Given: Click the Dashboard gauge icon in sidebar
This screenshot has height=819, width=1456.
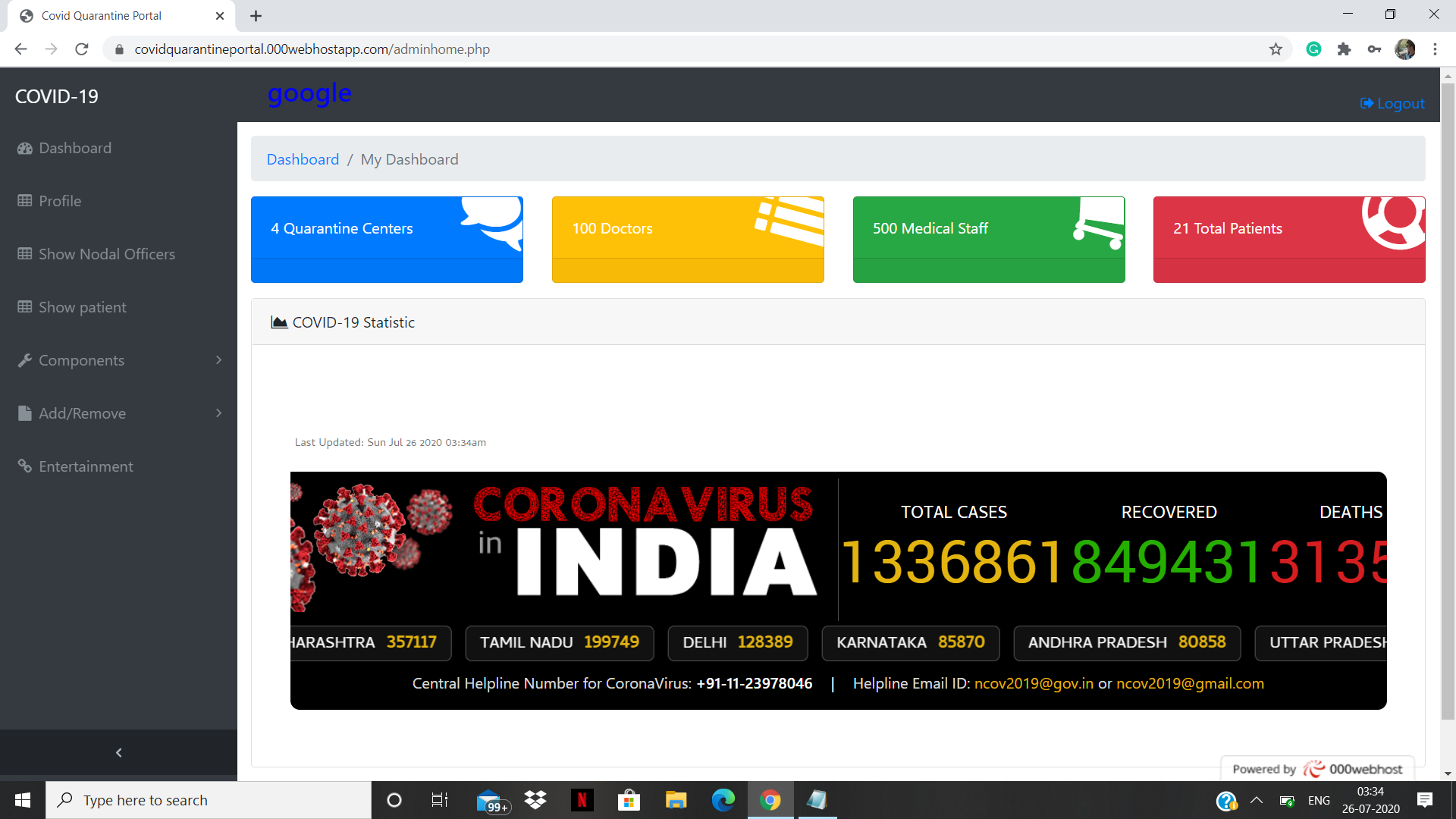Looking at the screenshot, I should (x=25, y=149).
